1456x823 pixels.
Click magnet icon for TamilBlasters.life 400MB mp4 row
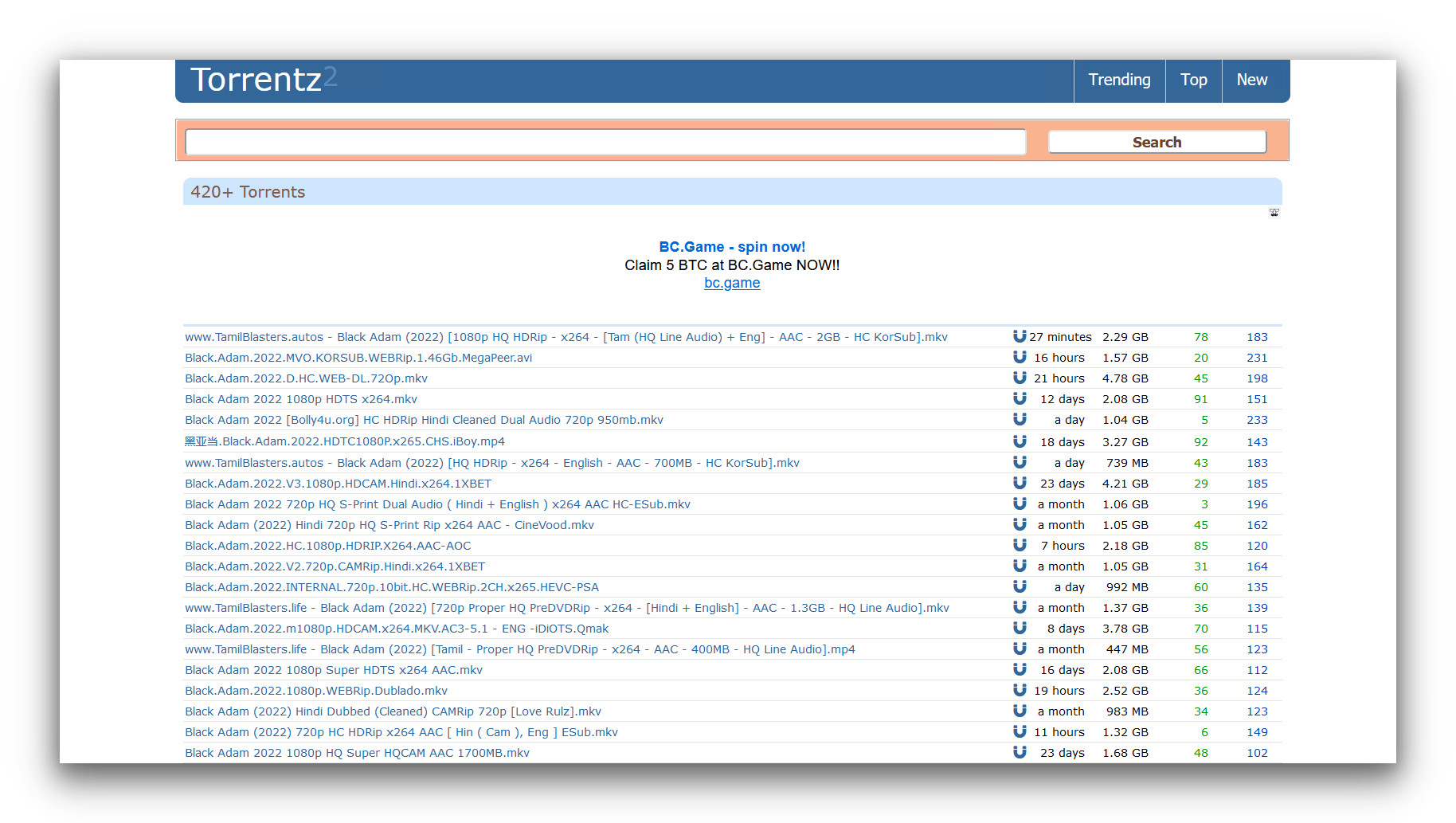pos(1020,649)
